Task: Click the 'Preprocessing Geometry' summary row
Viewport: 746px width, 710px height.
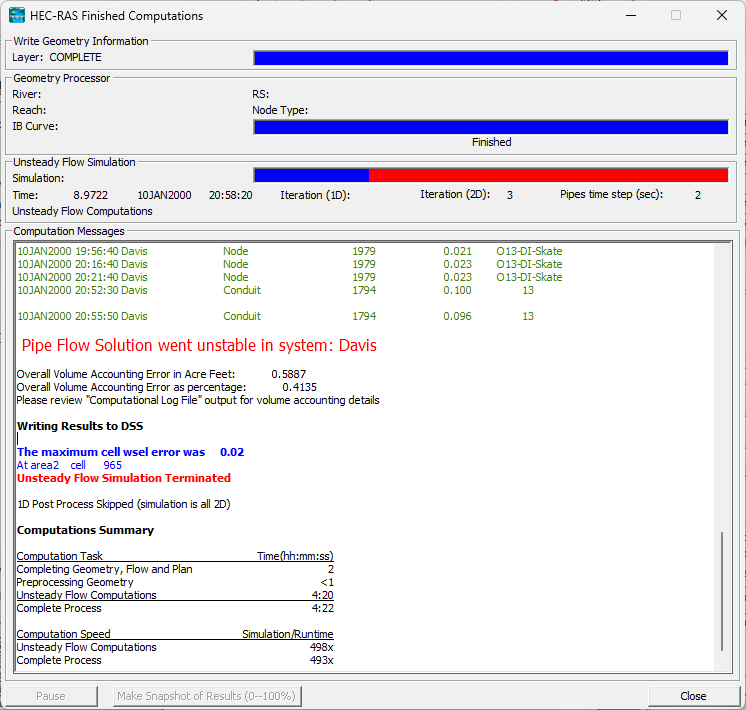Action: (175, 582)
